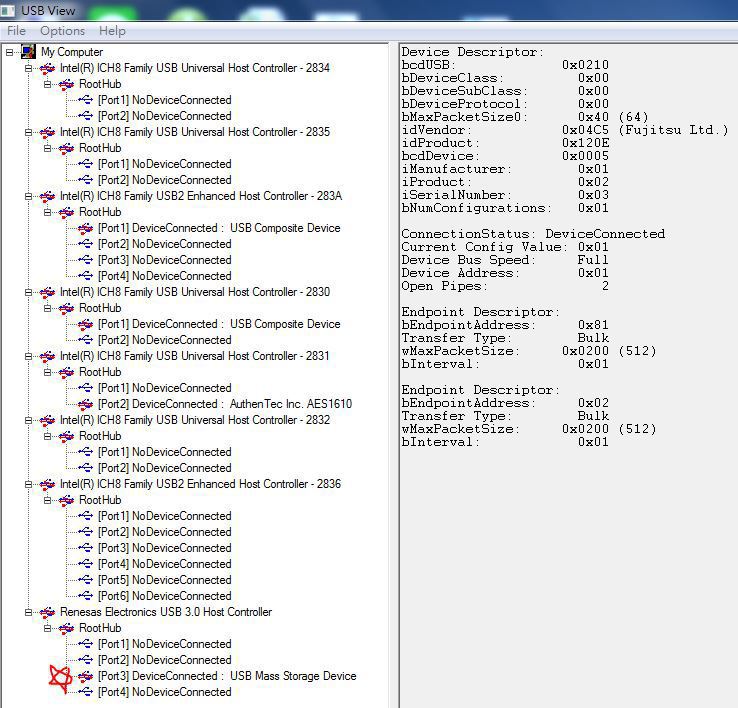Click the ICH8 Host Controller 2831 icon

pos(47,356)
